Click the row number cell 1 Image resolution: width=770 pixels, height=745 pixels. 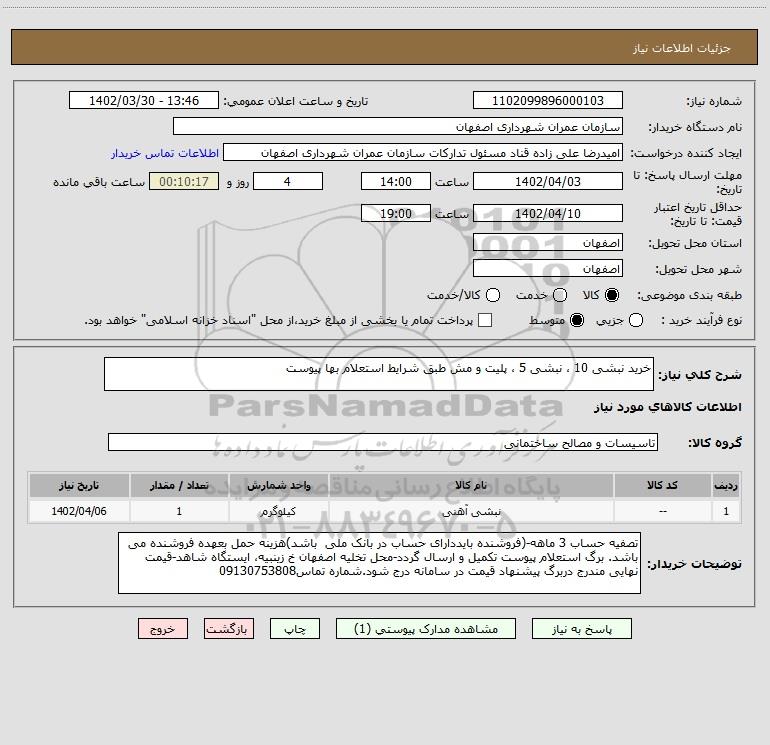[x=726, y=511]
